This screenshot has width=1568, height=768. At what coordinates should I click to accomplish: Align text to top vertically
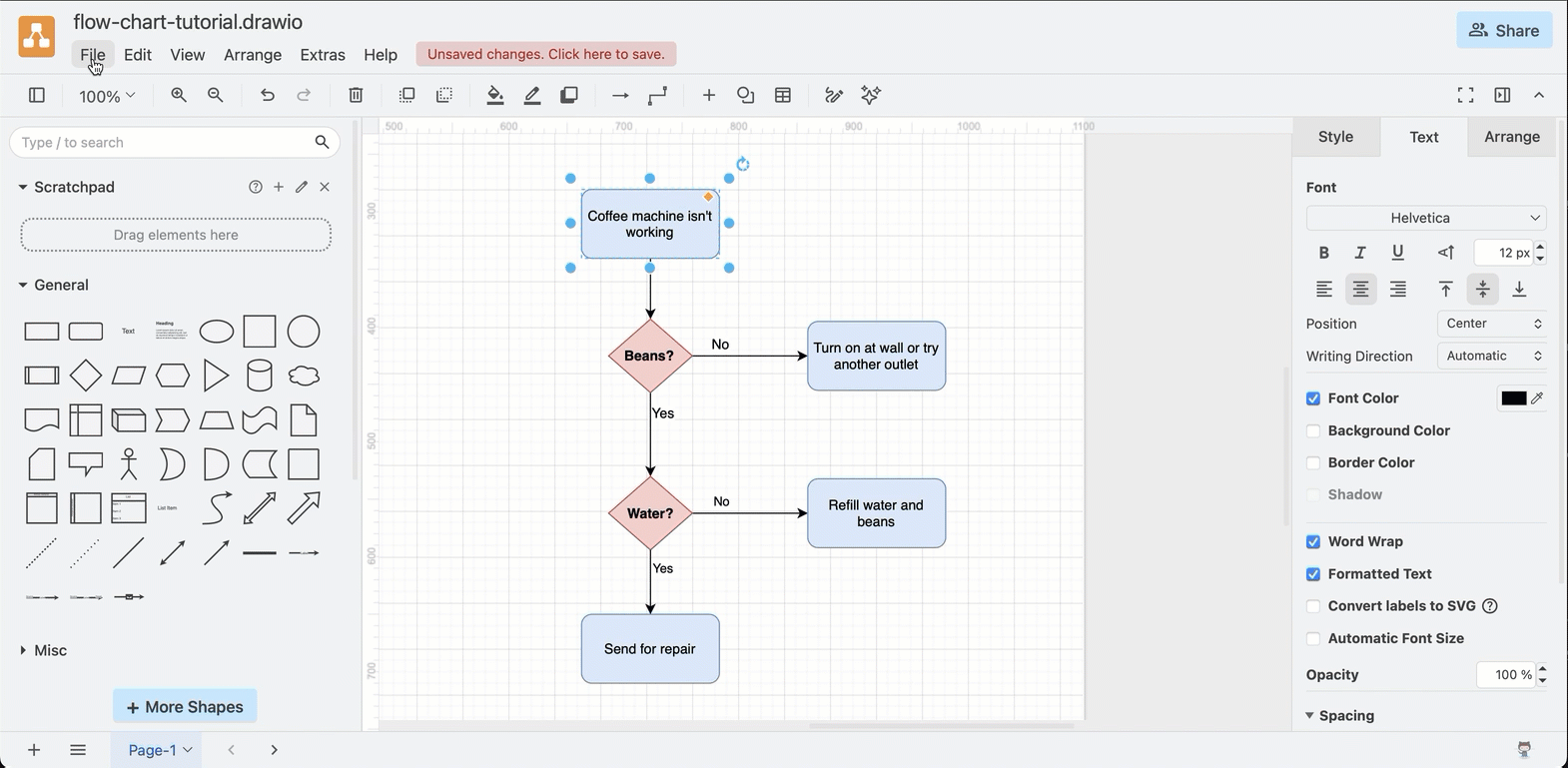point(1445,290)
